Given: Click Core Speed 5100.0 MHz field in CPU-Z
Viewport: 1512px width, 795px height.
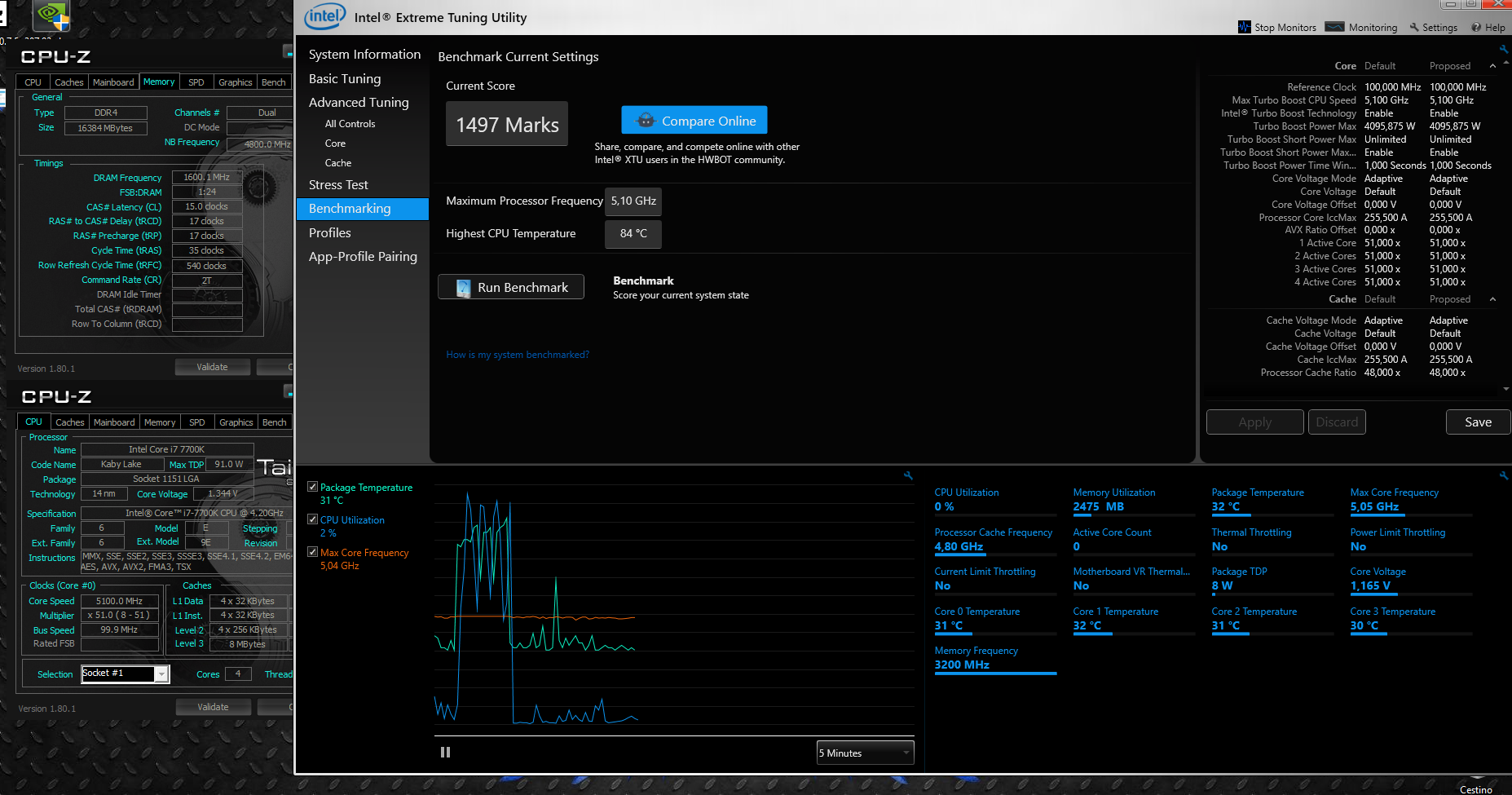Looking at the screenshot, I should 119,602.
